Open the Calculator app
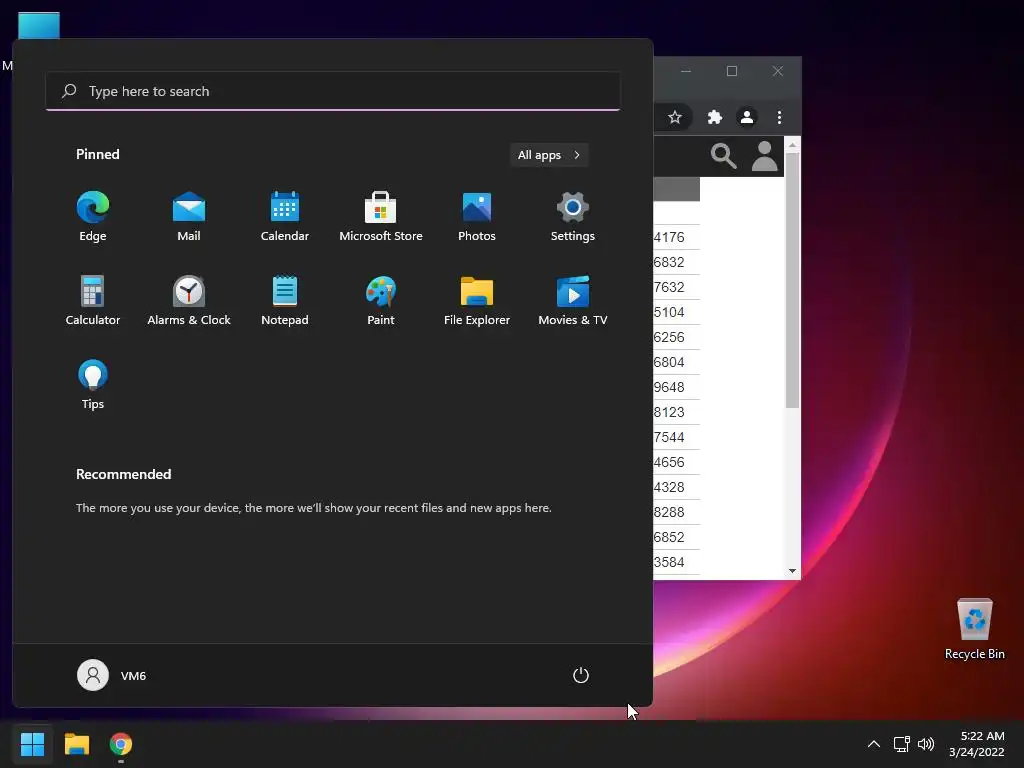Screen dimensions: 1024x768 (x=93, y=301)
